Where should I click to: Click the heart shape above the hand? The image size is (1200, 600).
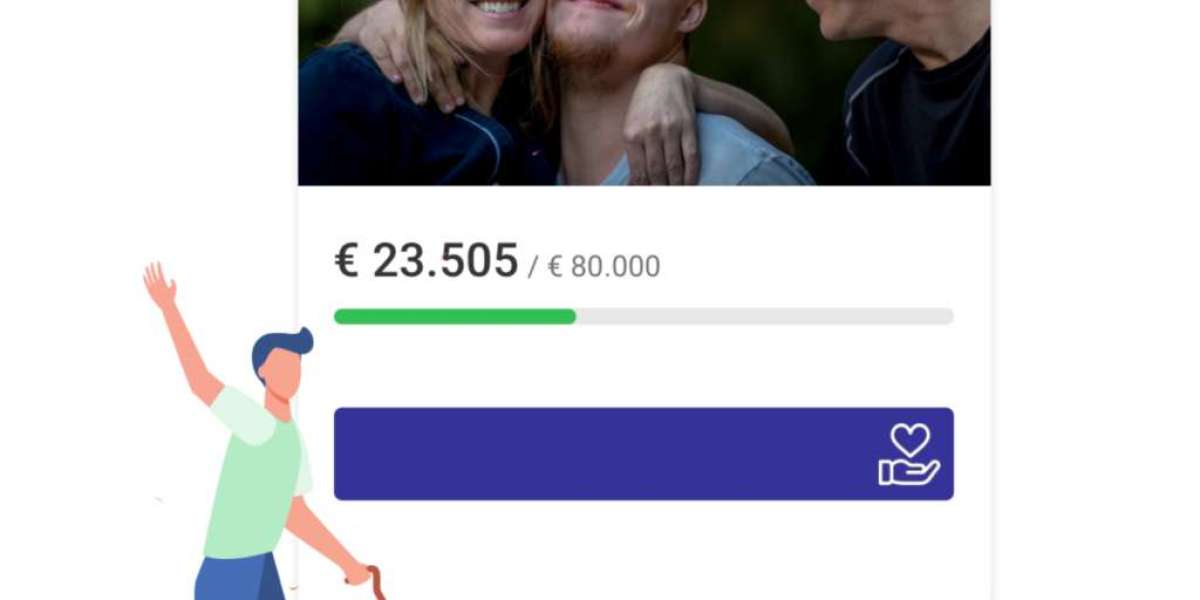[910, 439]
